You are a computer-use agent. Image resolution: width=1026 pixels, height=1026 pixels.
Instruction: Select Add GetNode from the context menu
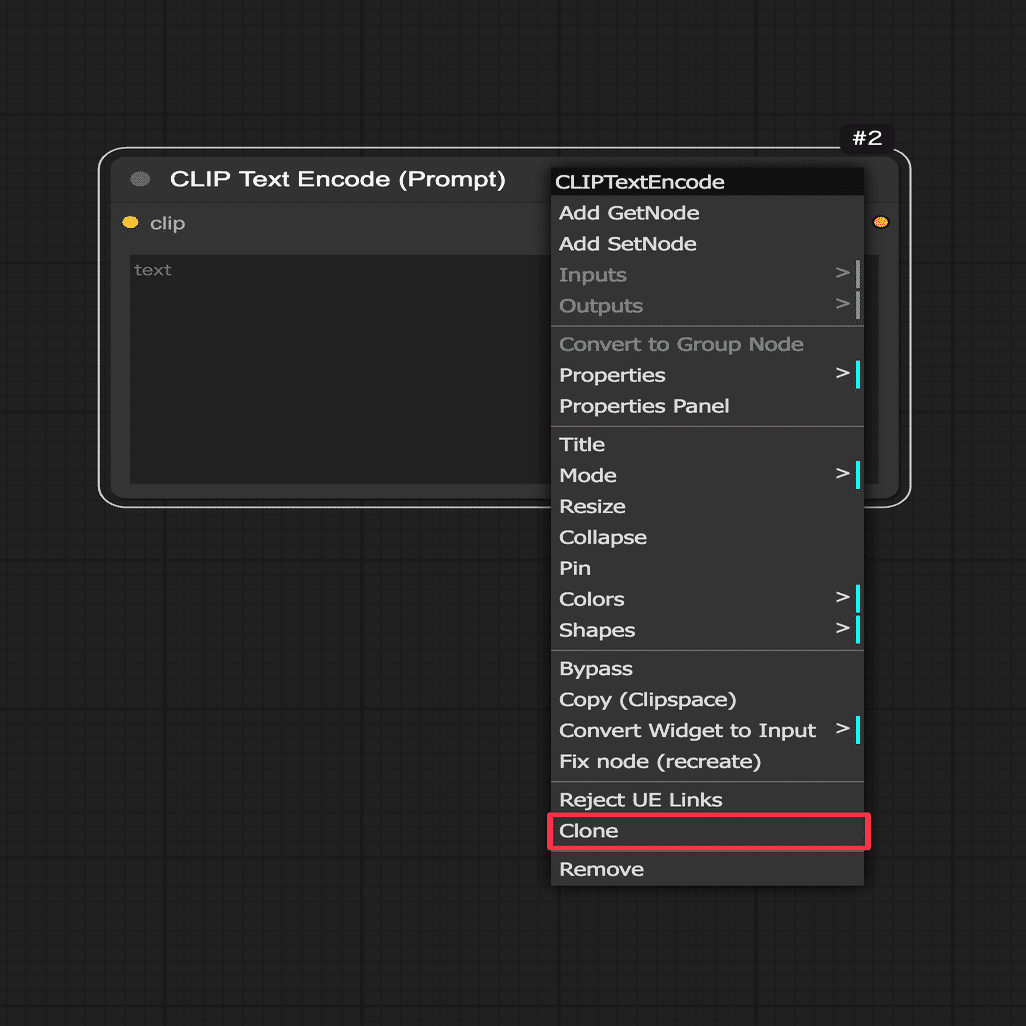pos(707,213)
